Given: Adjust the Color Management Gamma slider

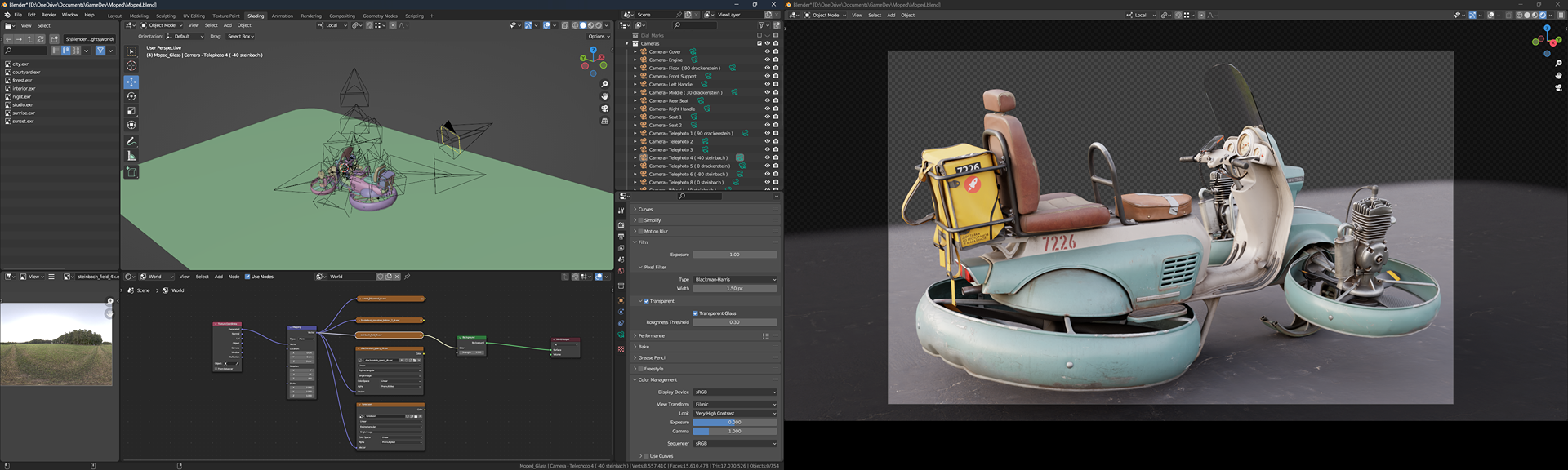Looking at the screenshot, I should coord(735,432).
